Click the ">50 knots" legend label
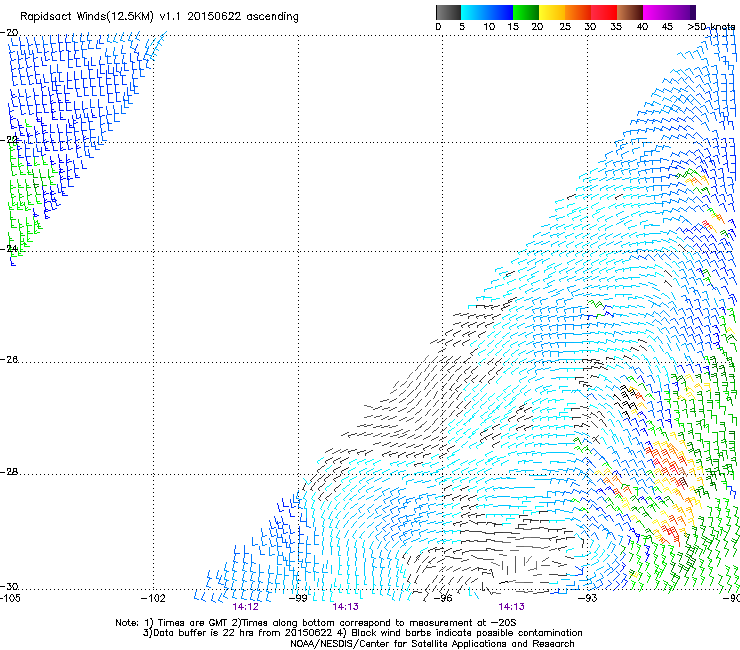The height and width of the screenshot is (650, 740). point(711,27)
